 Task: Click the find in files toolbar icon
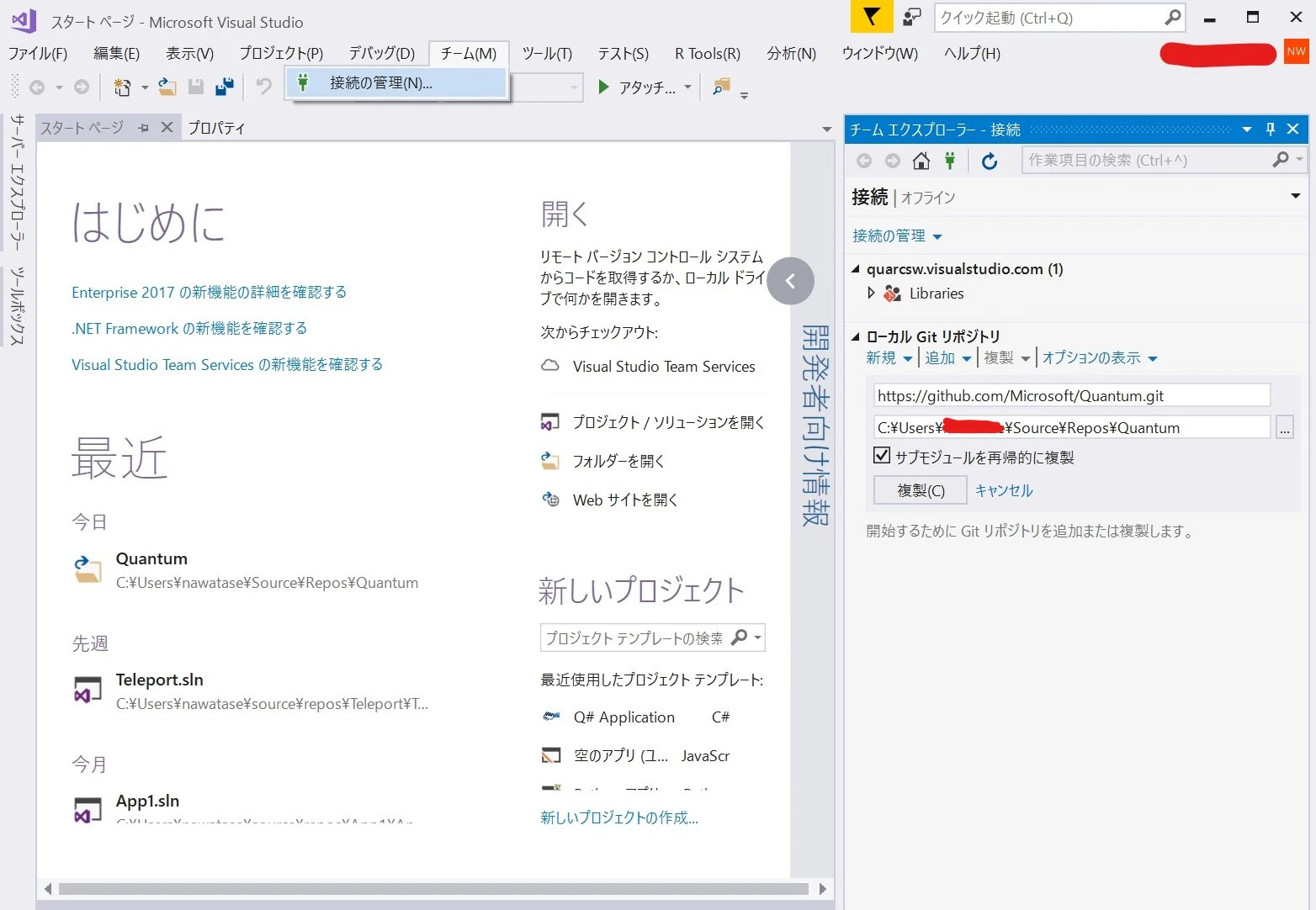tap(721, 87)
